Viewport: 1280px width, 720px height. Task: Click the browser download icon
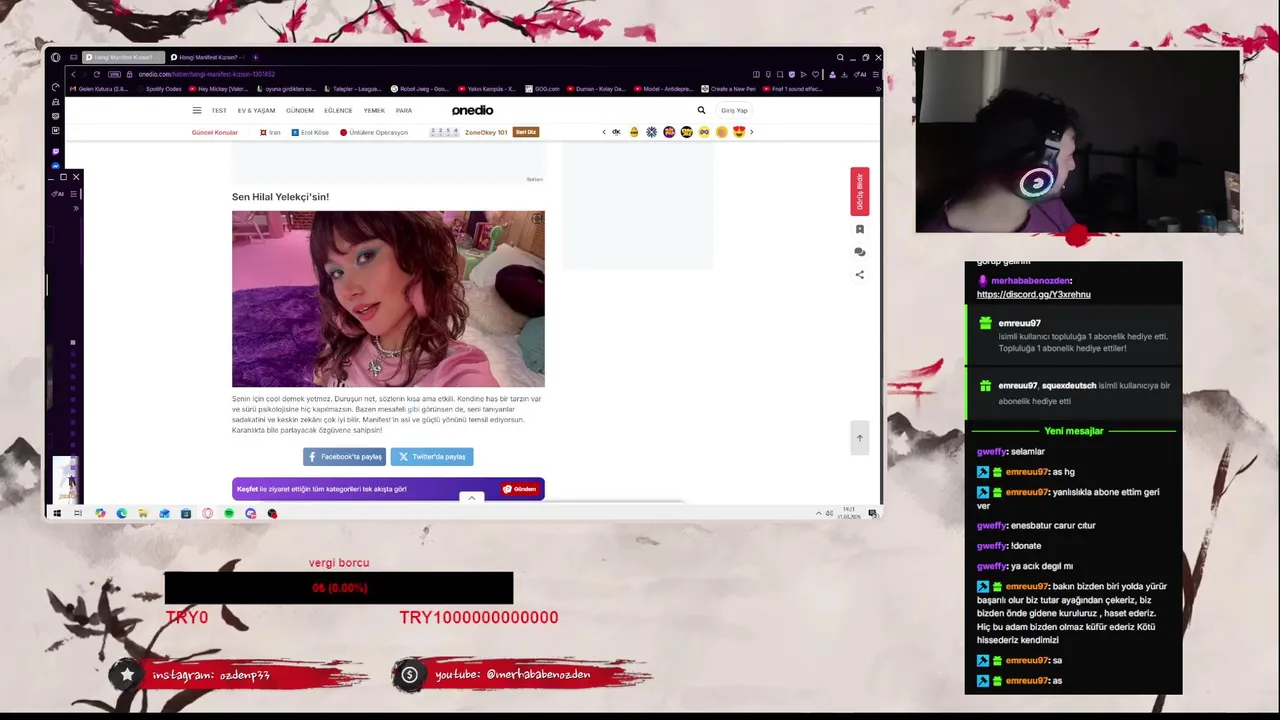[x=845, y=74]
